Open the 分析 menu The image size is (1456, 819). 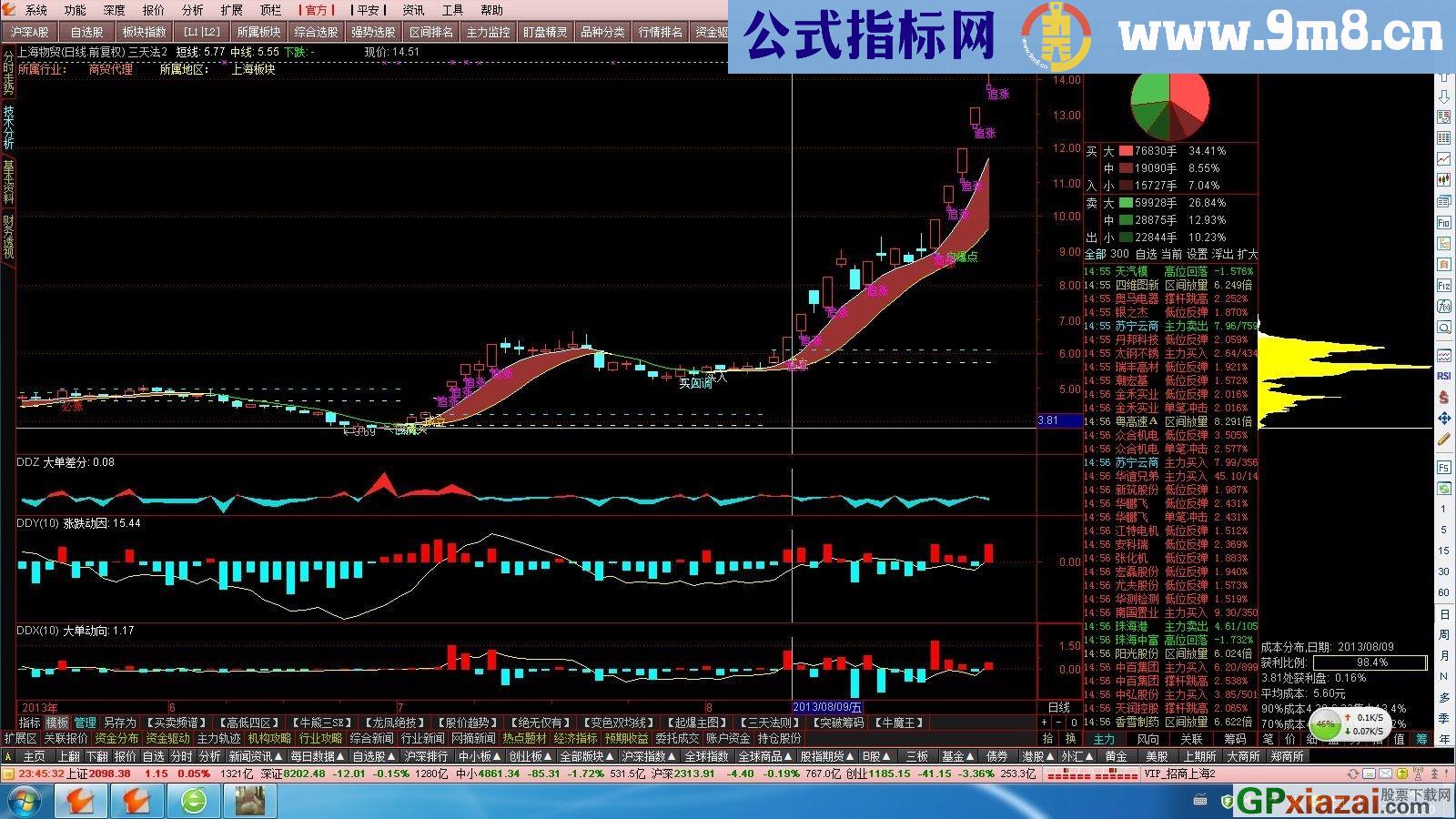pyautogui.click(x=192, y=10)
